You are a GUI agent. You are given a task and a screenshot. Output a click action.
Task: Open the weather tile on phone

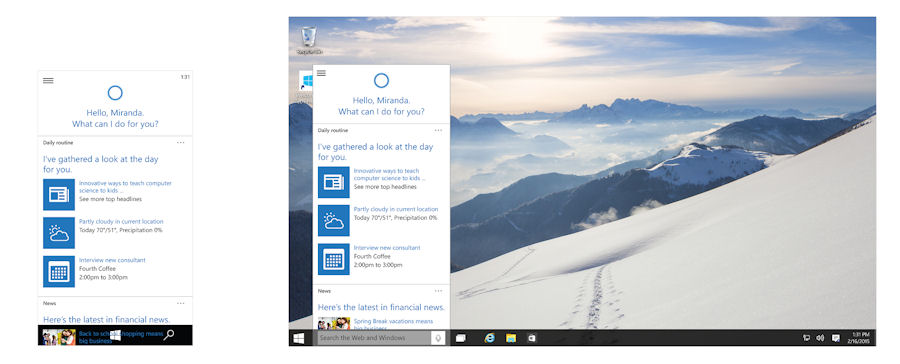[59, 233]
